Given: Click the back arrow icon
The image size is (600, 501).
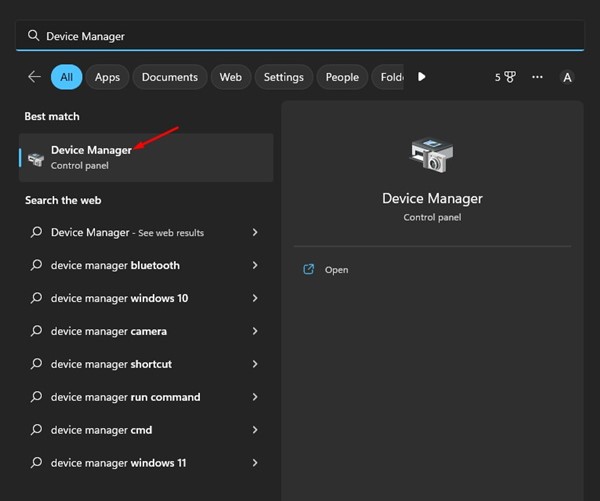Looking at the screenshot, I should (x=35, y=77).
